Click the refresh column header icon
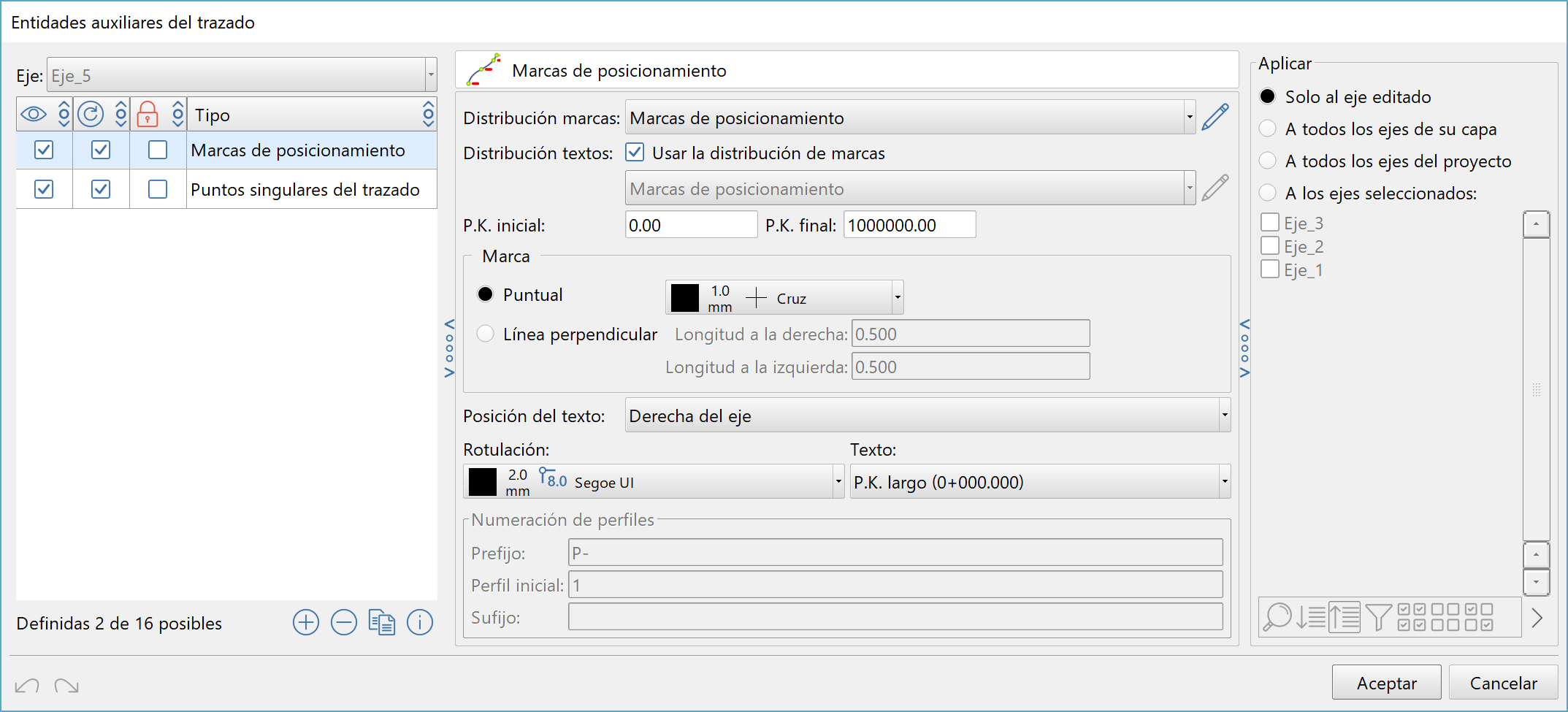The height and width of the screenshot is (712, 1568). [x=91, y=115]
